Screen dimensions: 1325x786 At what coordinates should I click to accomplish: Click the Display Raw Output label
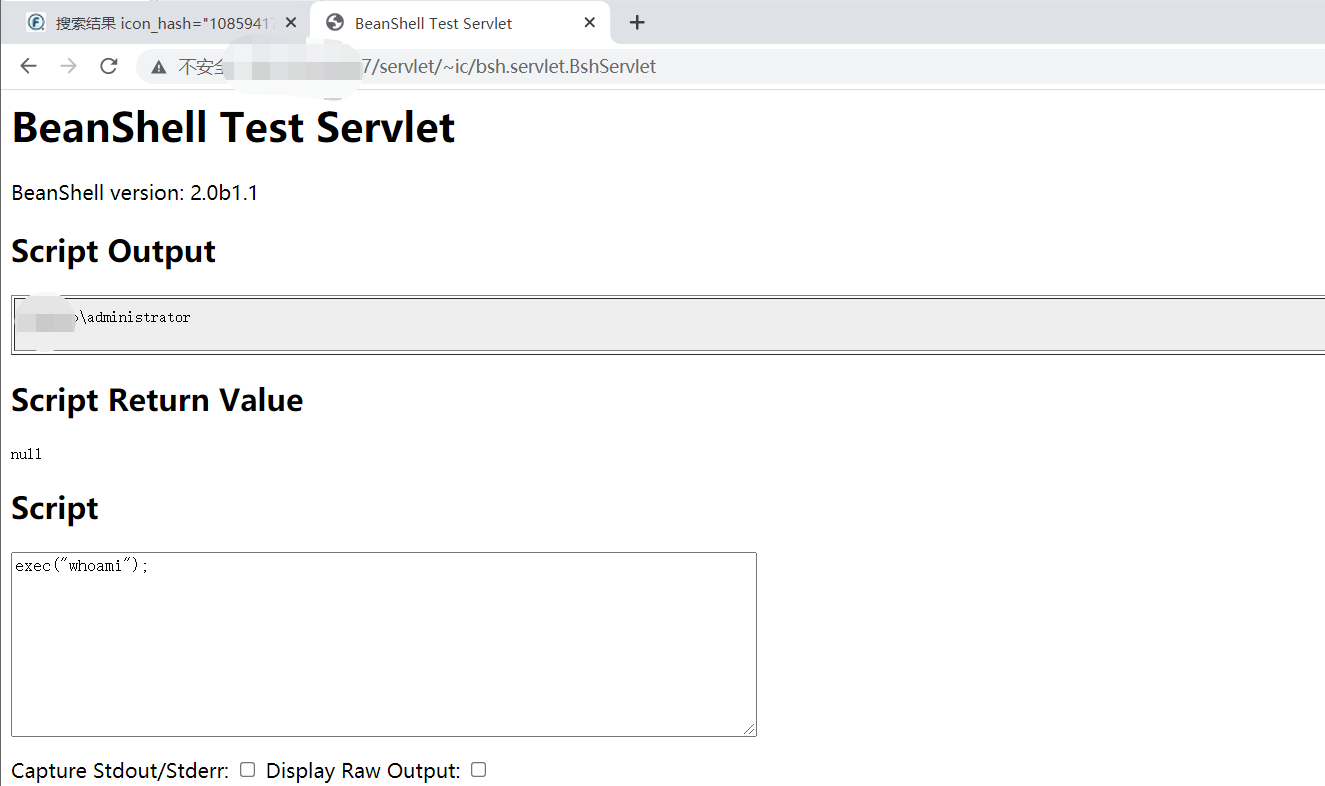363,771
